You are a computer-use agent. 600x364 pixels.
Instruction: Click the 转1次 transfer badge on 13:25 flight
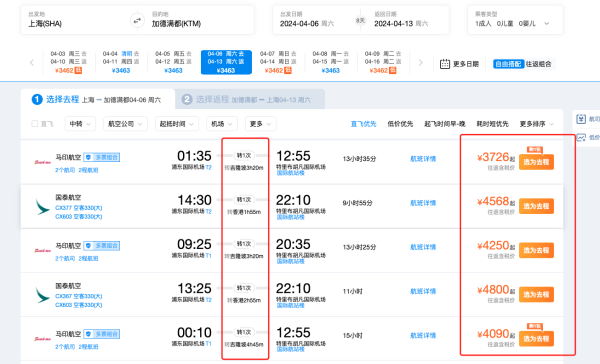tap(244, 288)
